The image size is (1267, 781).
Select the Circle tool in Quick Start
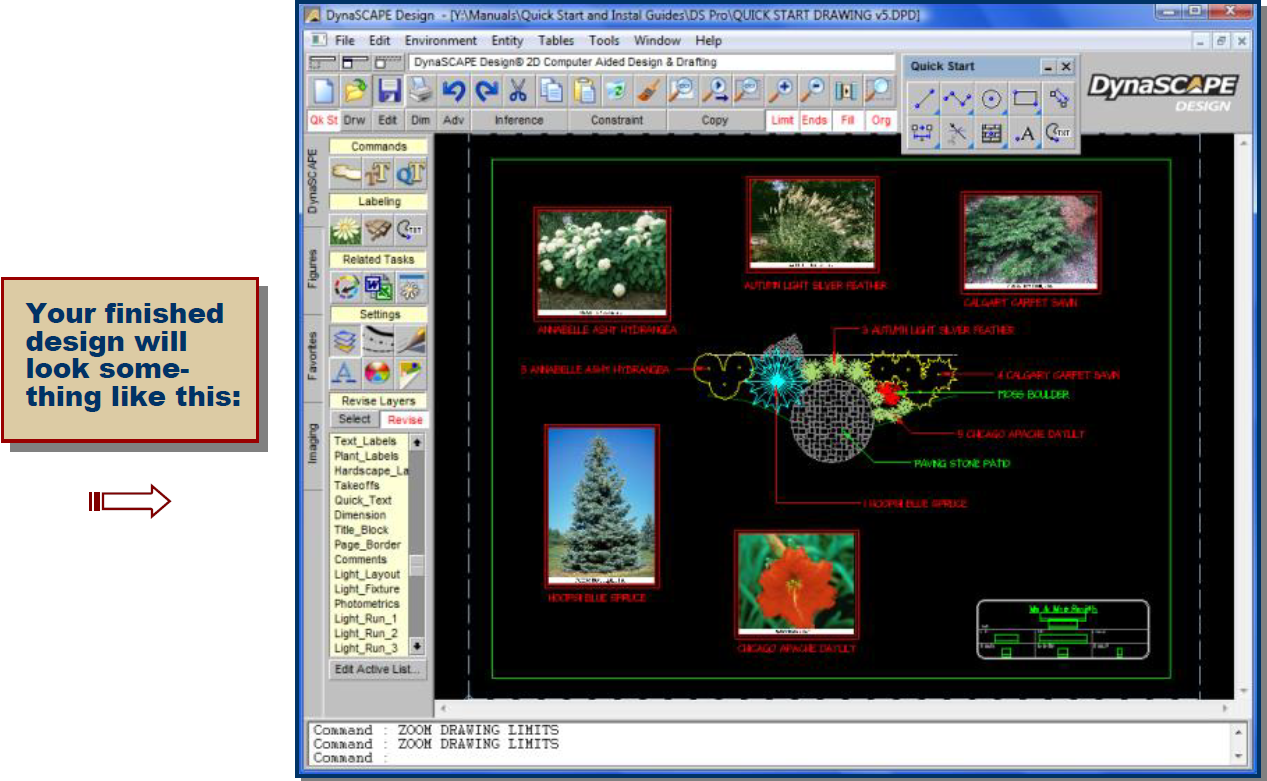click(991, 98)
